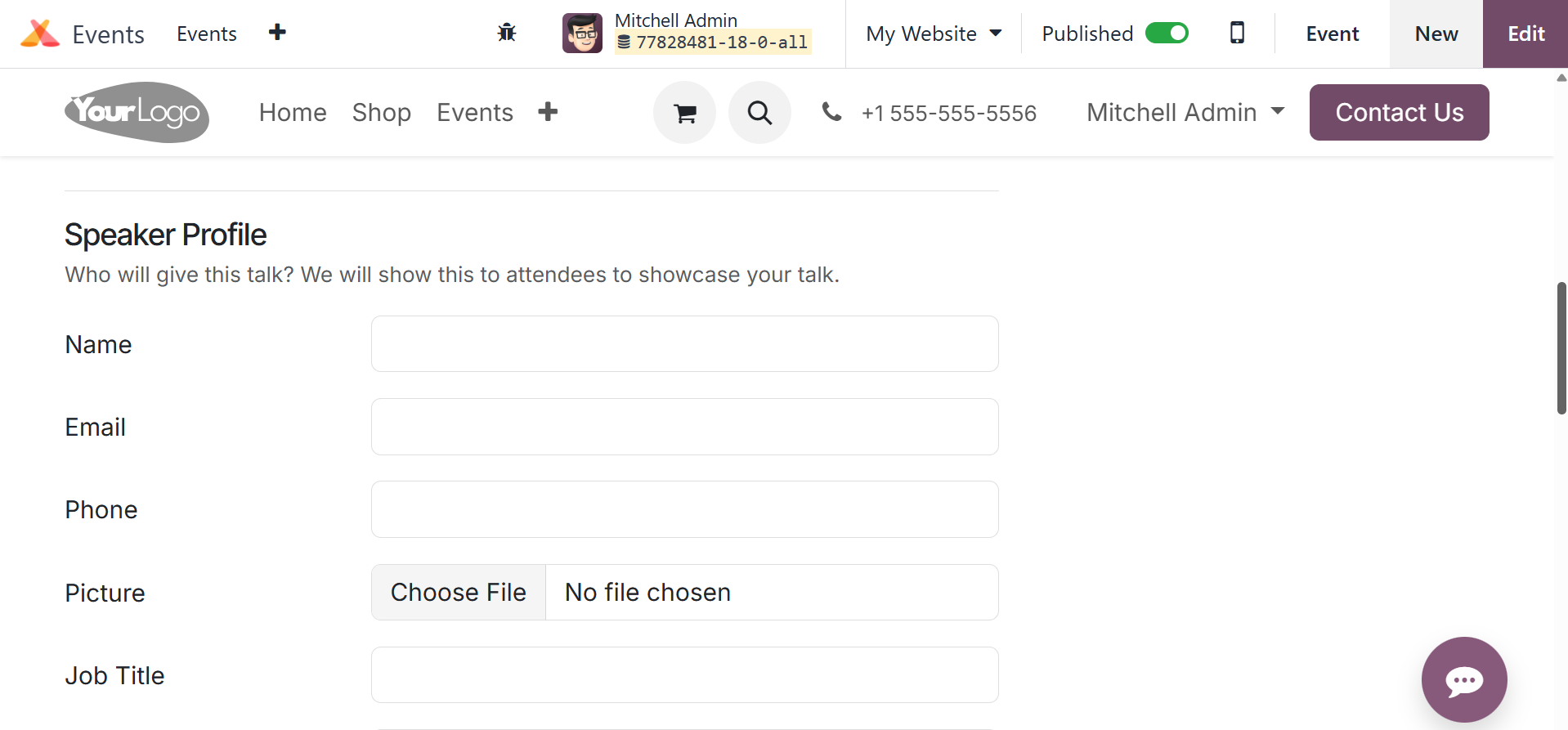The height and width of the screenshot is (730, 1568).
Task: Open Mitchell Admin website user dropdown
Action: tap(1185, 112)
